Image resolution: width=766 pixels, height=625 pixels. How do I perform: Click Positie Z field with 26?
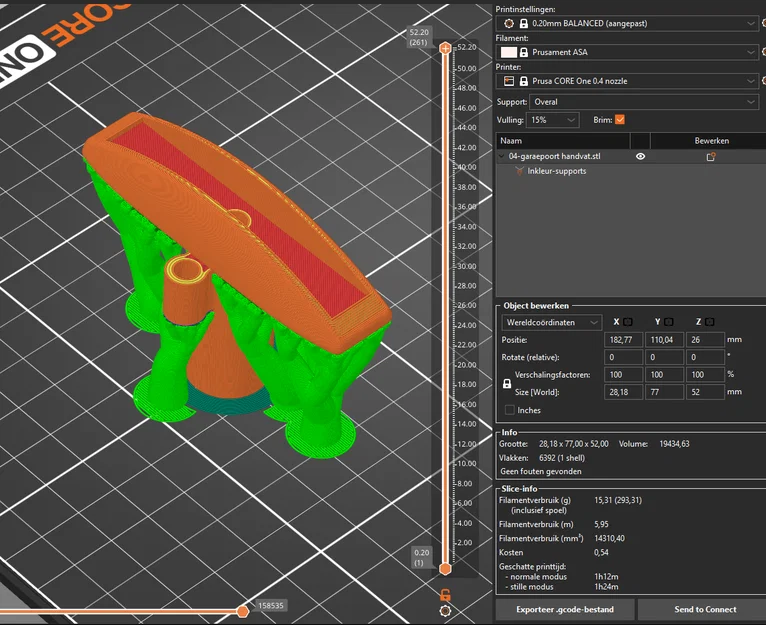(x=705, y=340)
